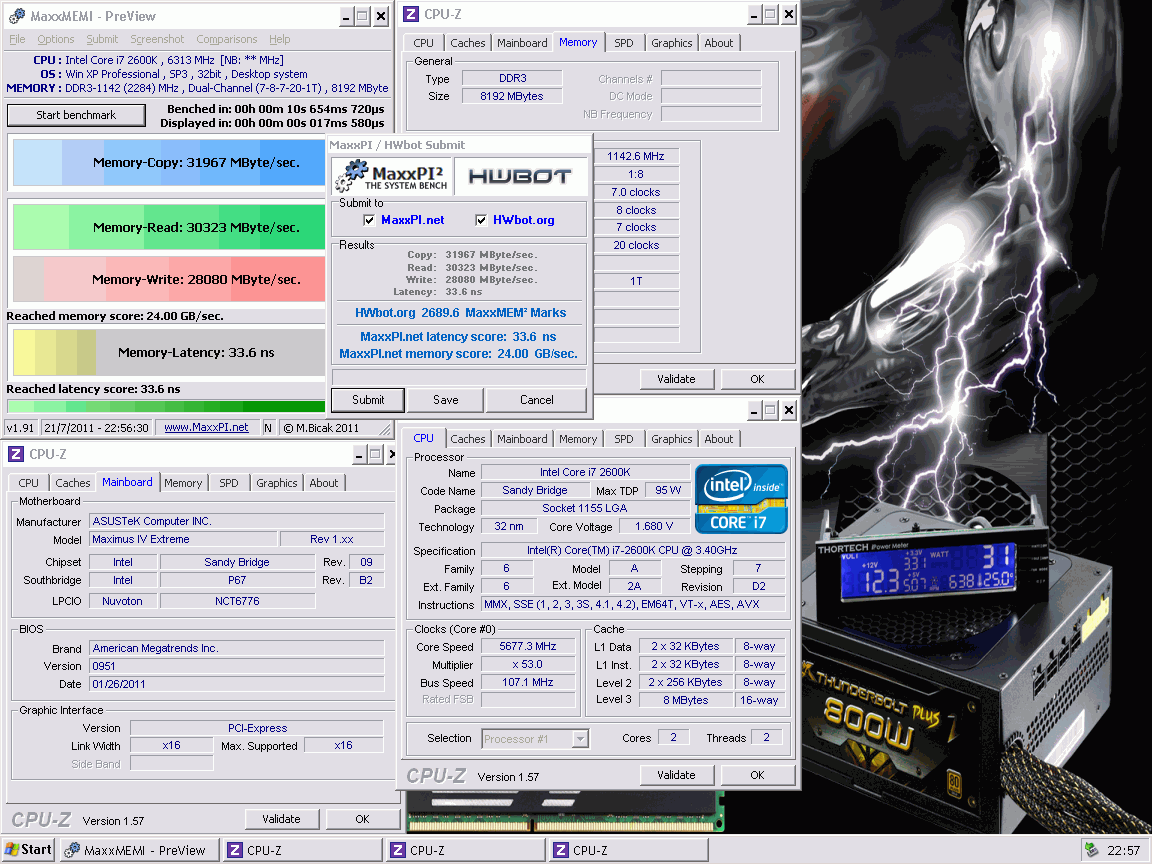The image size is (1152, 864).
Task: Switch to SPD tab in Memory CPU-Z window
Action: [x=624, y=43]
